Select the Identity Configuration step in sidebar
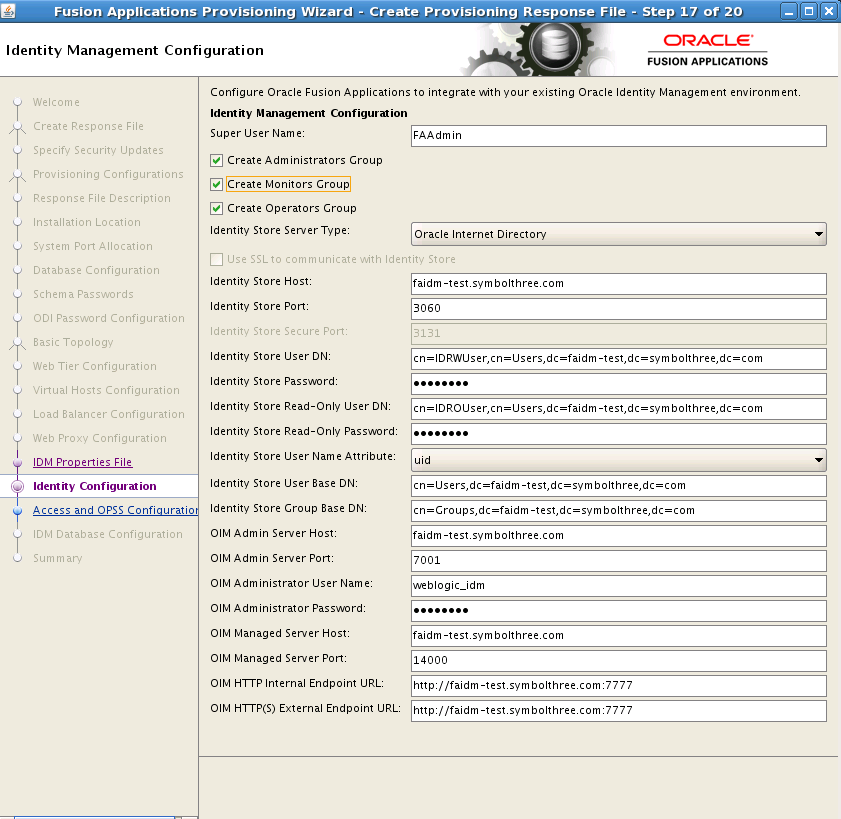Image resolution: width=841 pixels, height=819 pixels. click(x=94, y=486)
